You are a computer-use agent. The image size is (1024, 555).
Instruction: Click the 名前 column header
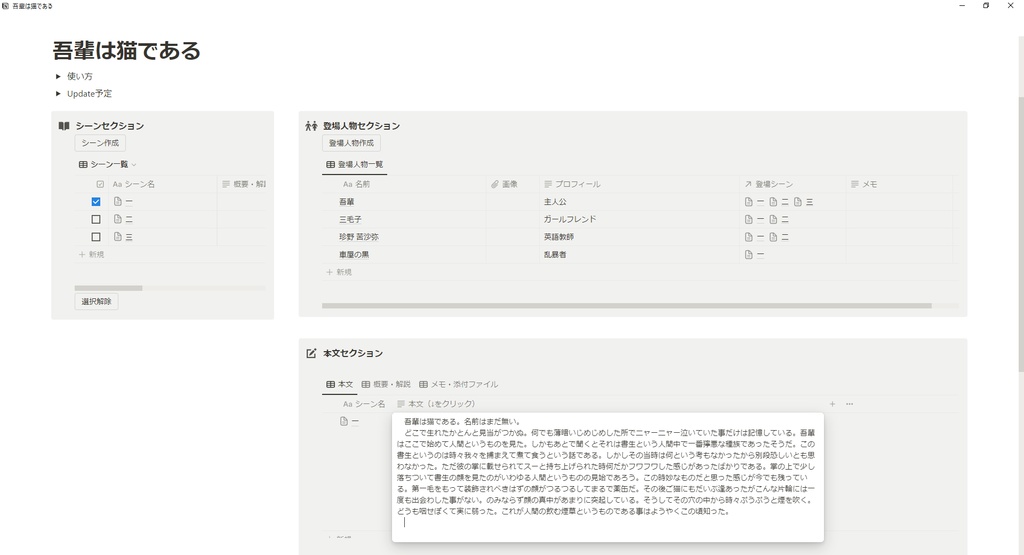click(357, 184)
